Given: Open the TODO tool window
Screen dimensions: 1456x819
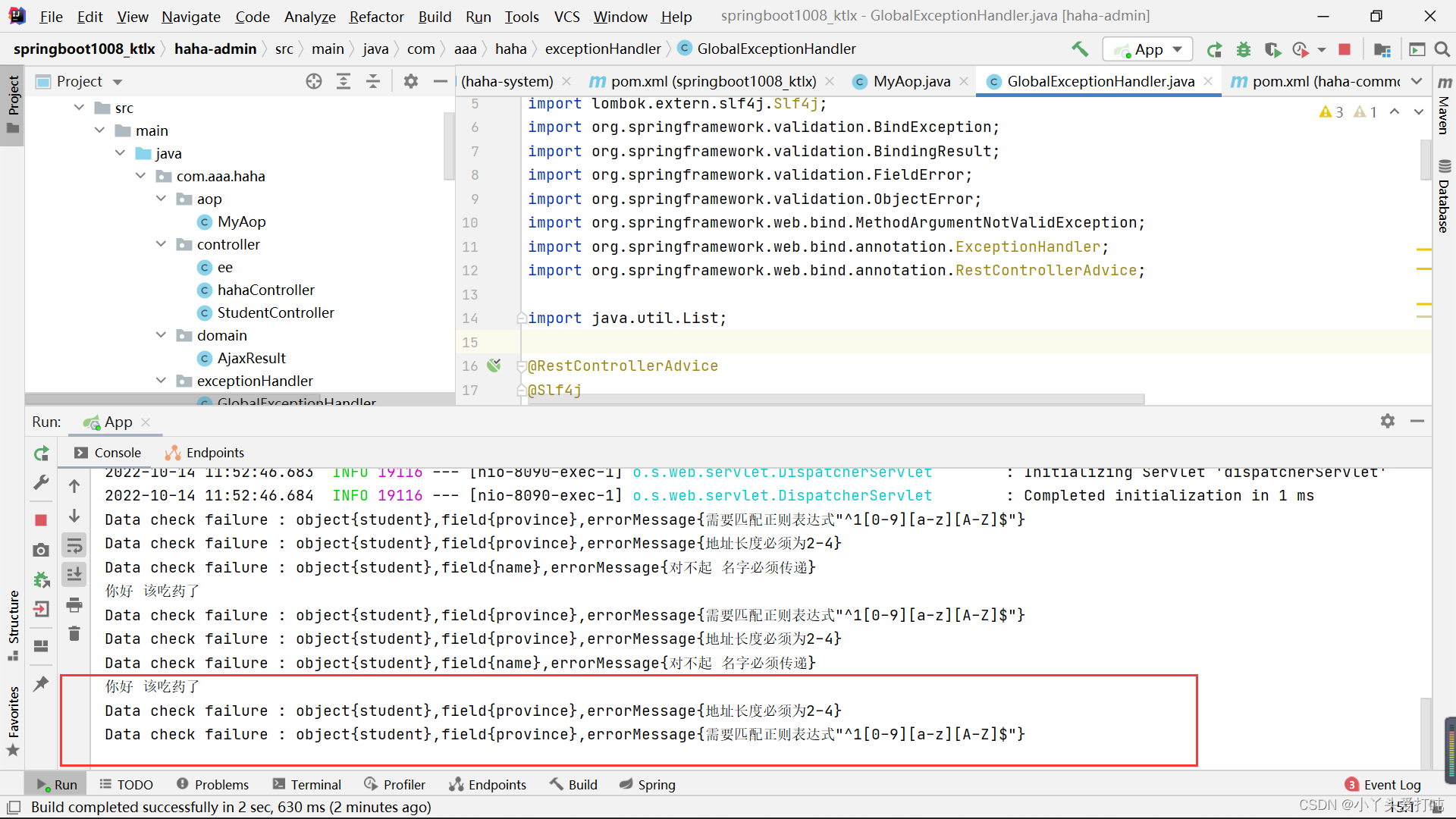Looking at the screenshot, I should click(126, 785).
